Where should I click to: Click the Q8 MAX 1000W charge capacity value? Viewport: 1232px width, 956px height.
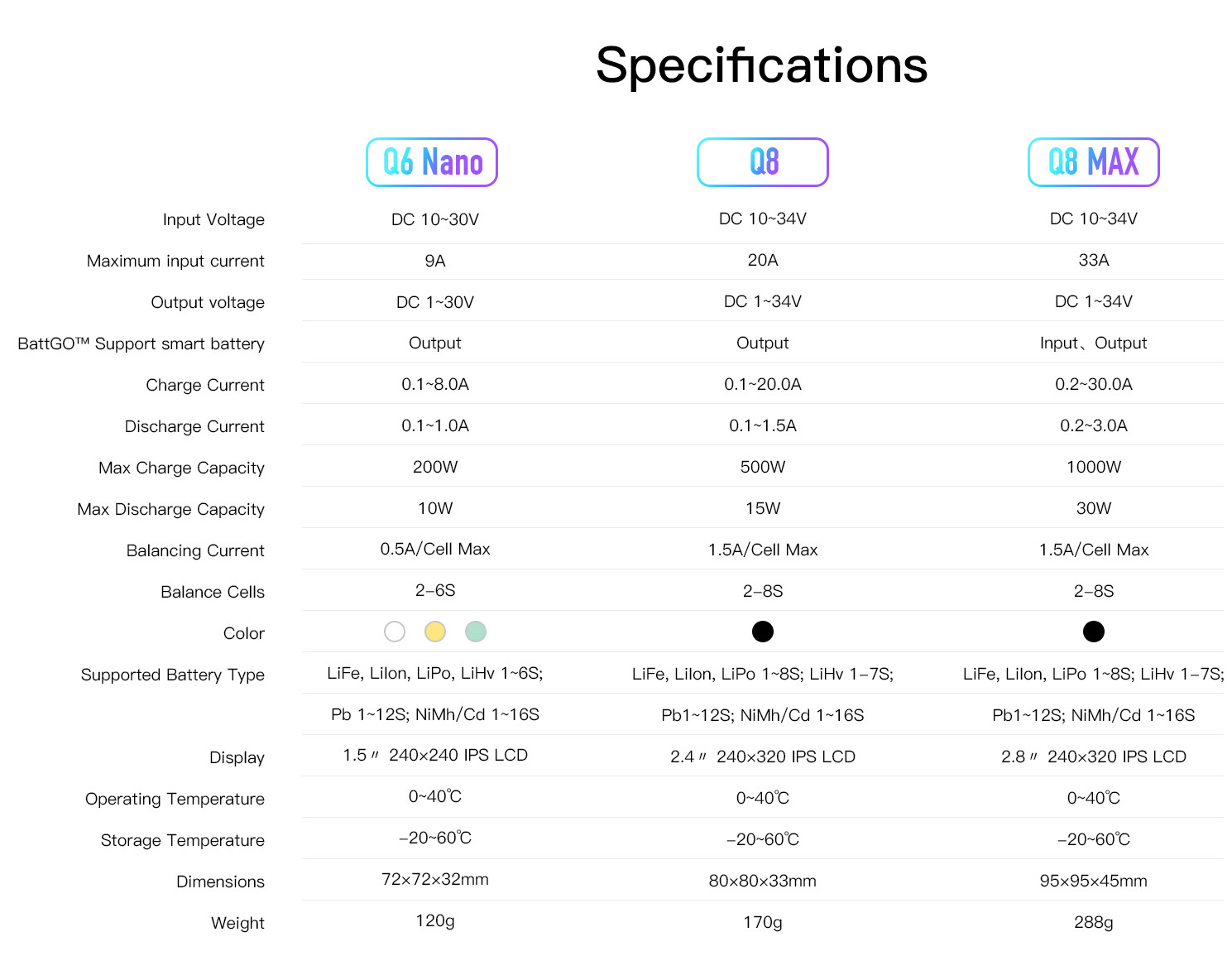[x=1094, y=467]
